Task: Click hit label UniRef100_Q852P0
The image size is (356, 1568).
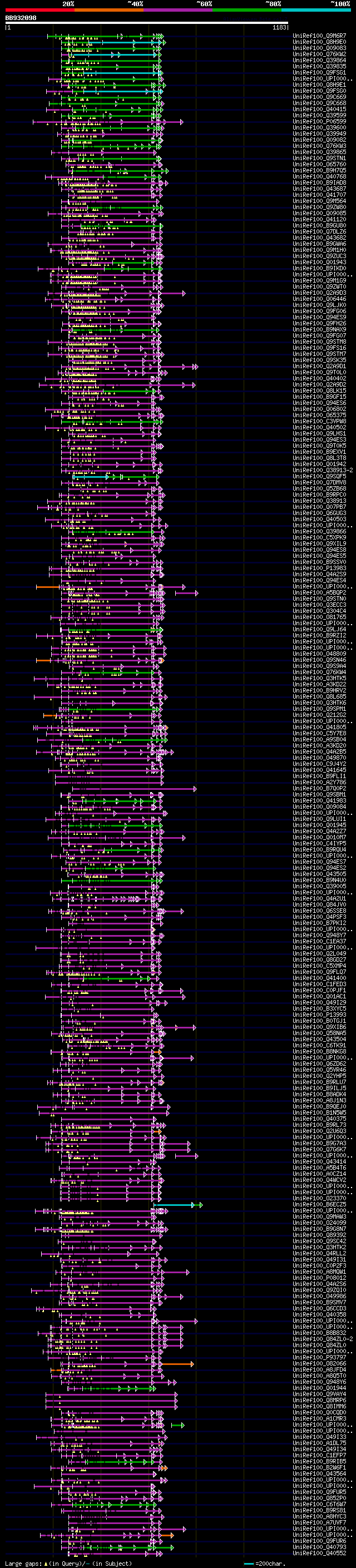Action: [319, 1498]
